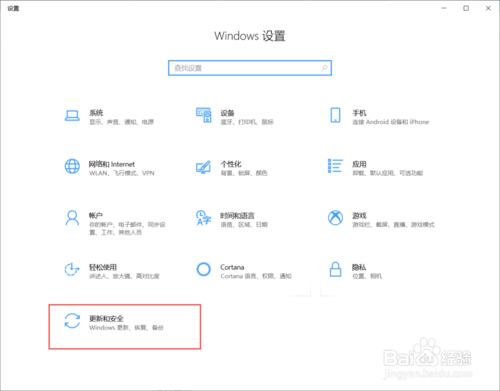Select the 轻松使用 heading text
The width and height of the screenshot is (500, 391).
[103, 267]
